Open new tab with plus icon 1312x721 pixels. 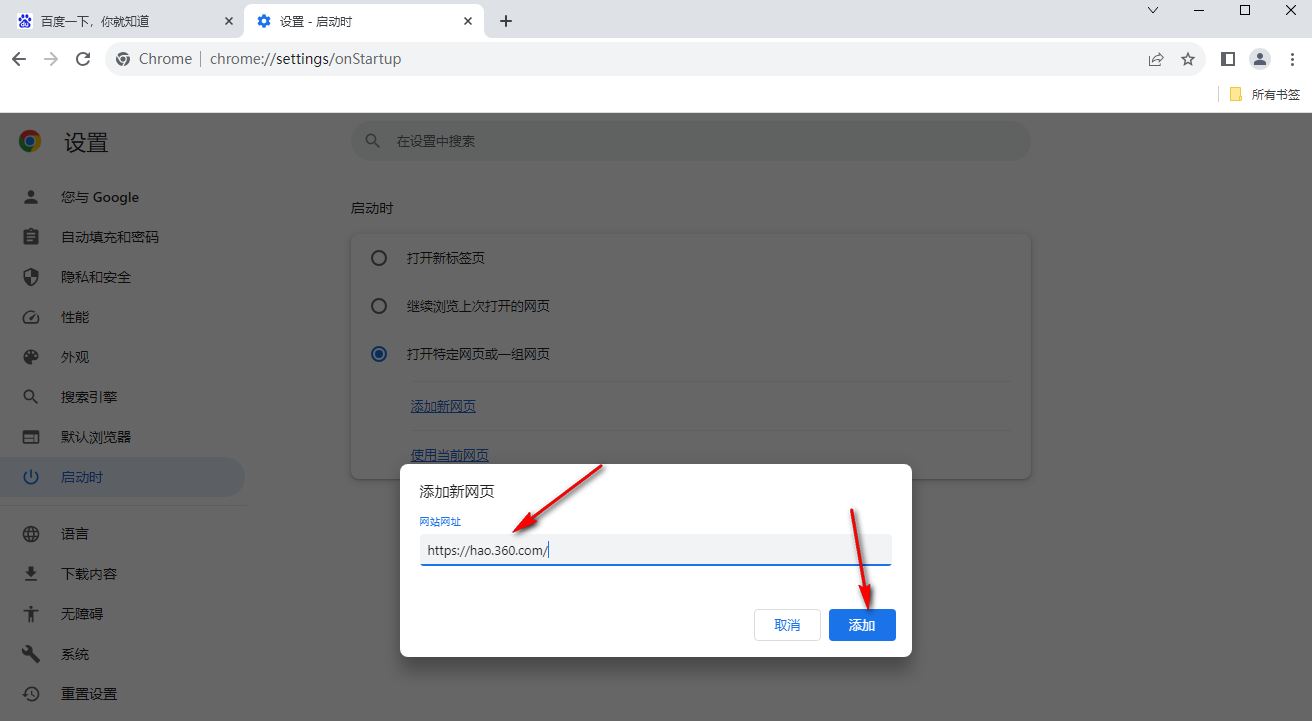tap(506, 21)
